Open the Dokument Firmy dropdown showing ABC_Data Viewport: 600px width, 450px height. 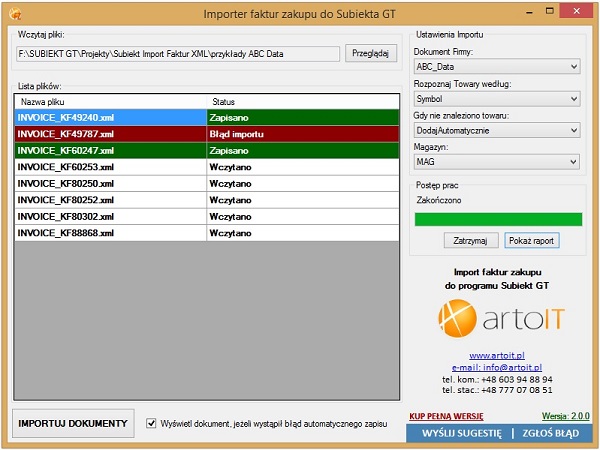[497, 67]
